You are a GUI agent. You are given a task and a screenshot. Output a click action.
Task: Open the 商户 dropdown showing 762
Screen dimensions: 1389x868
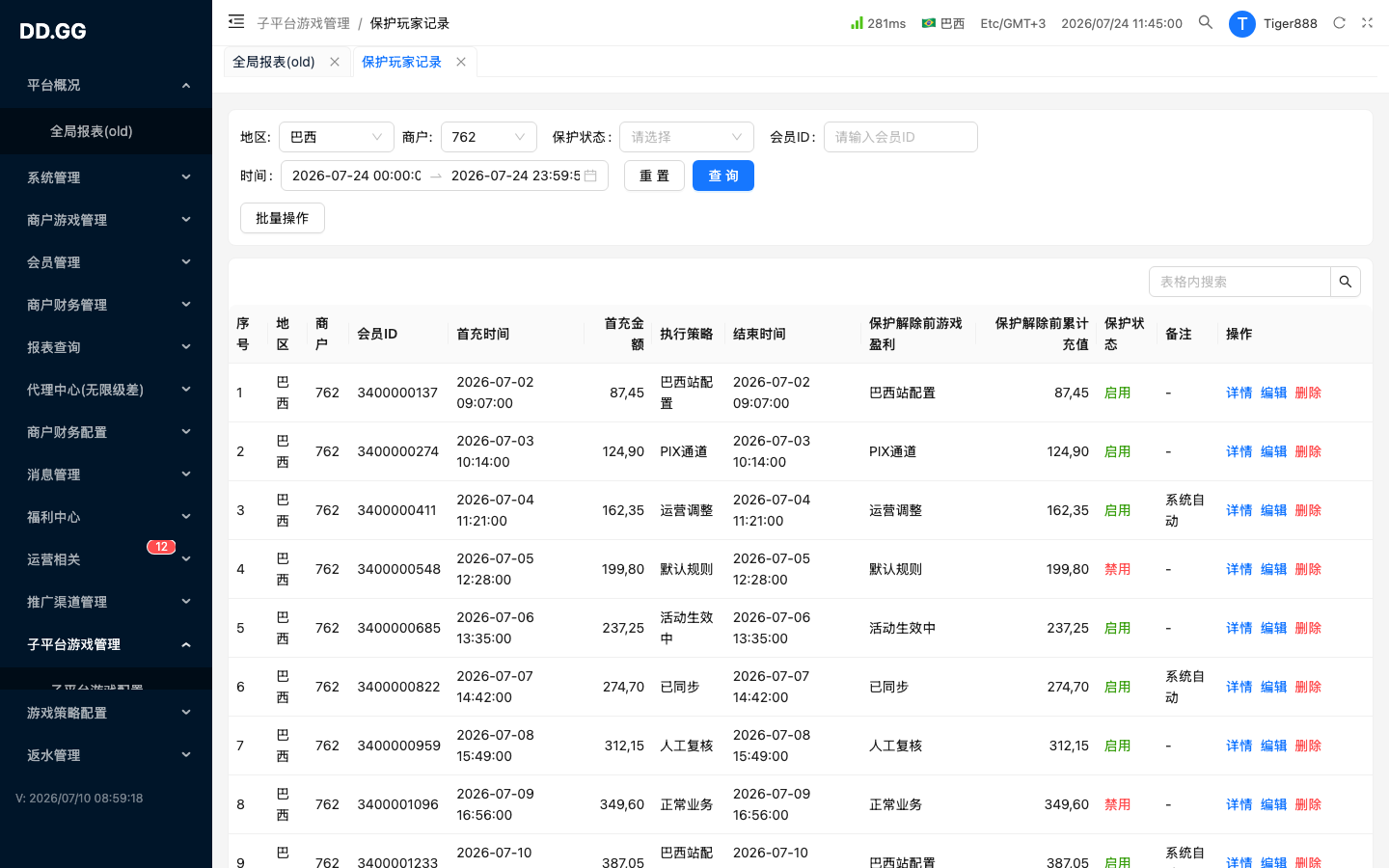pyautogui.click(x=489, y=137)
